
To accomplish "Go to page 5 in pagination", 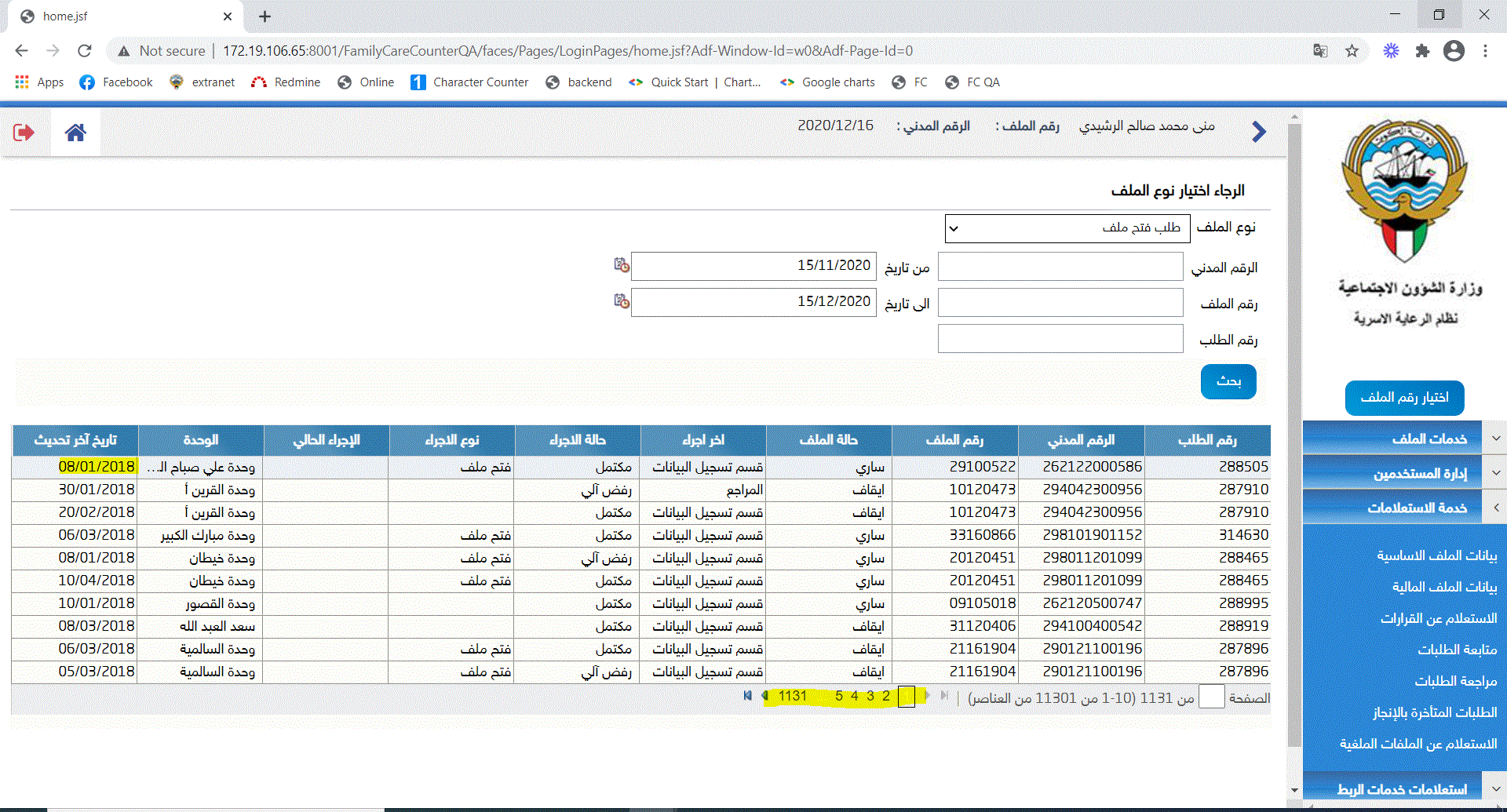I will [838, 696].
